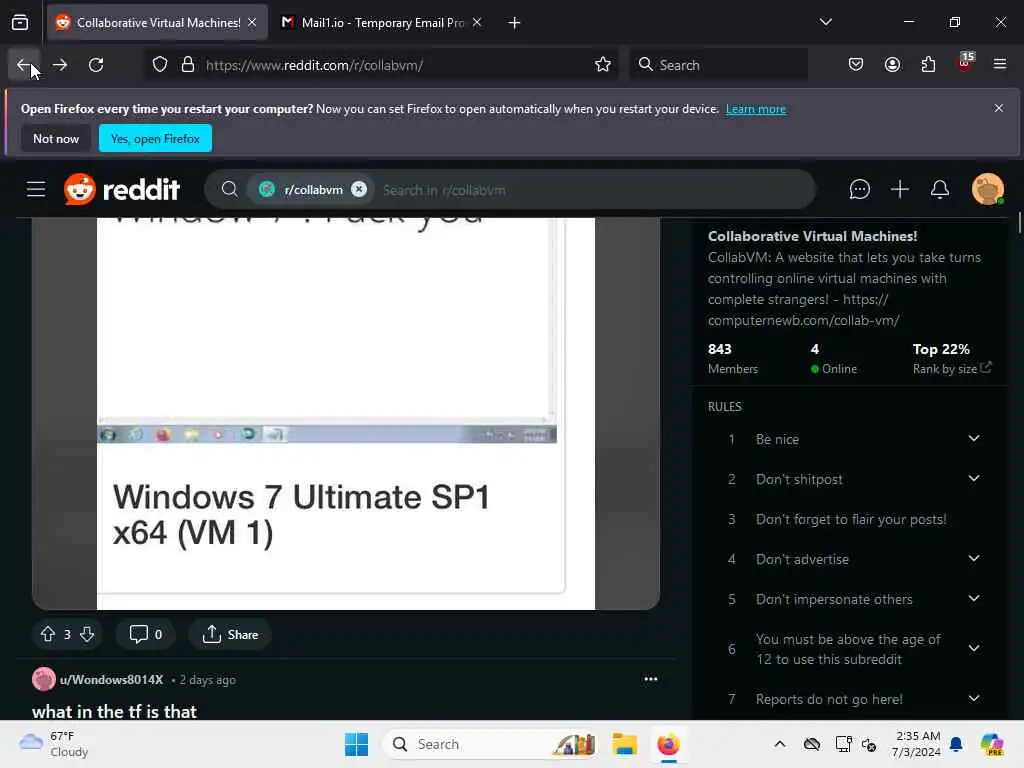This screenshot has width=1024, height=768.
Task: Open the extension with the 15 badge
Action: [x=965, y=63]
